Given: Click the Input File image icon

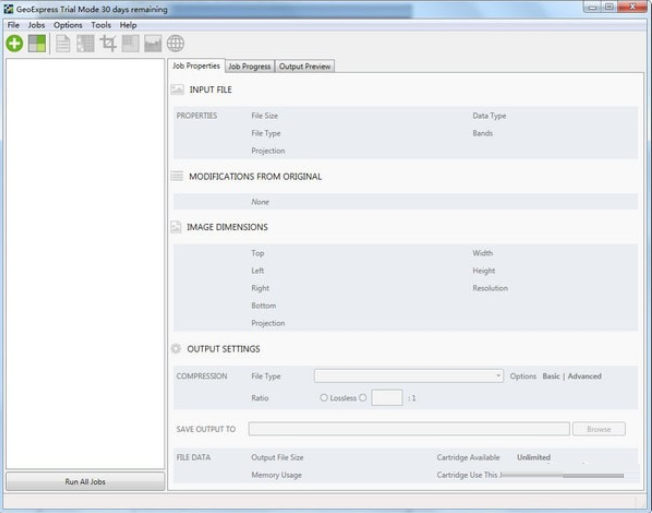Looking at the screenshot, I should [177, 90].
